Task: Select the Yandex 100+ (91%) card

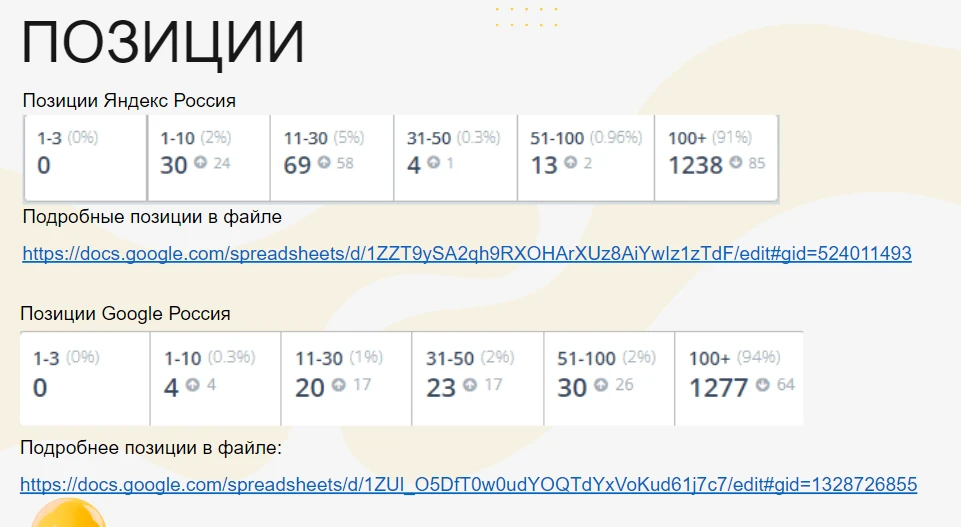Action: [716, 158]
